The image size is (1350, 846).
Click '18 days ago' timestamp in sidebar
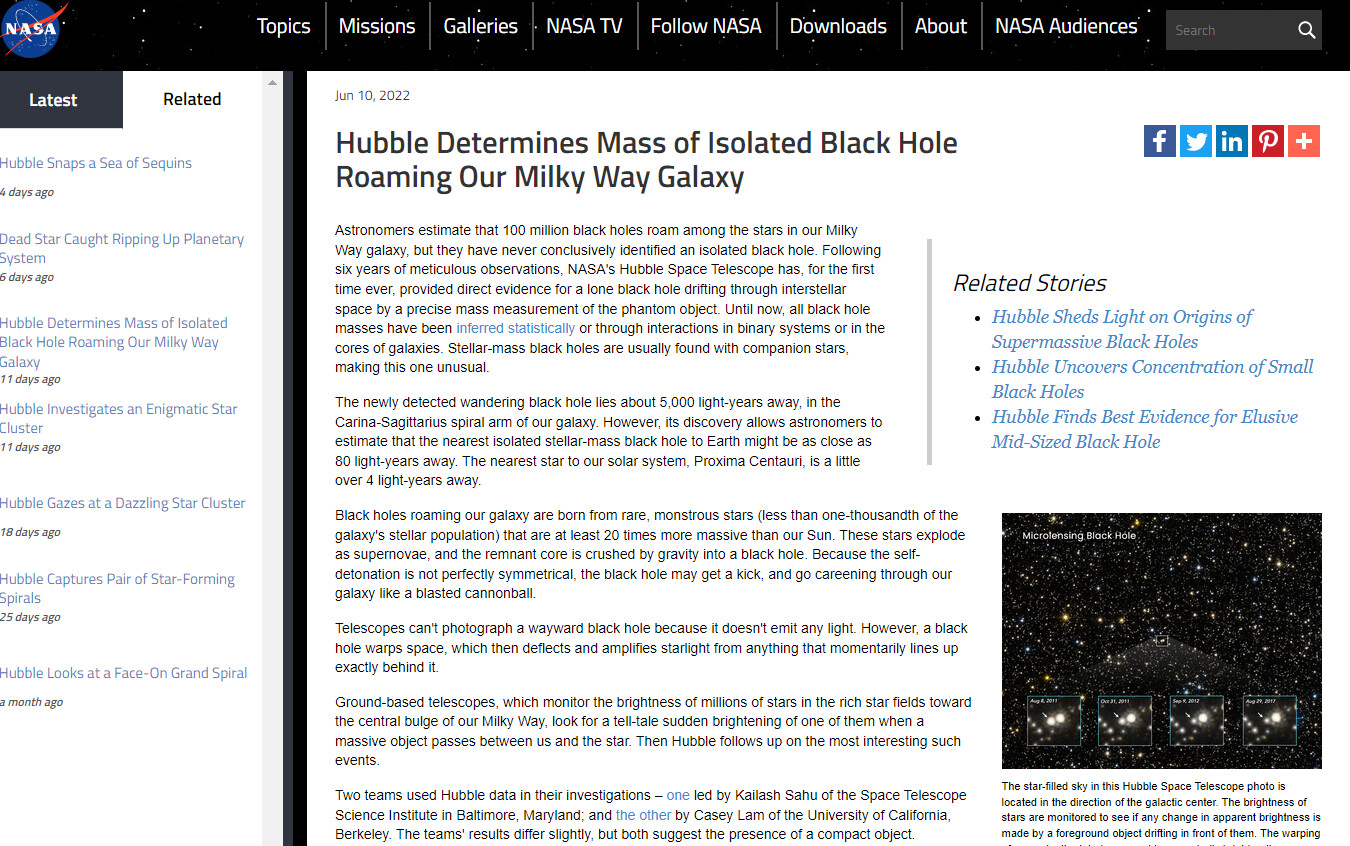pos(30,532)
